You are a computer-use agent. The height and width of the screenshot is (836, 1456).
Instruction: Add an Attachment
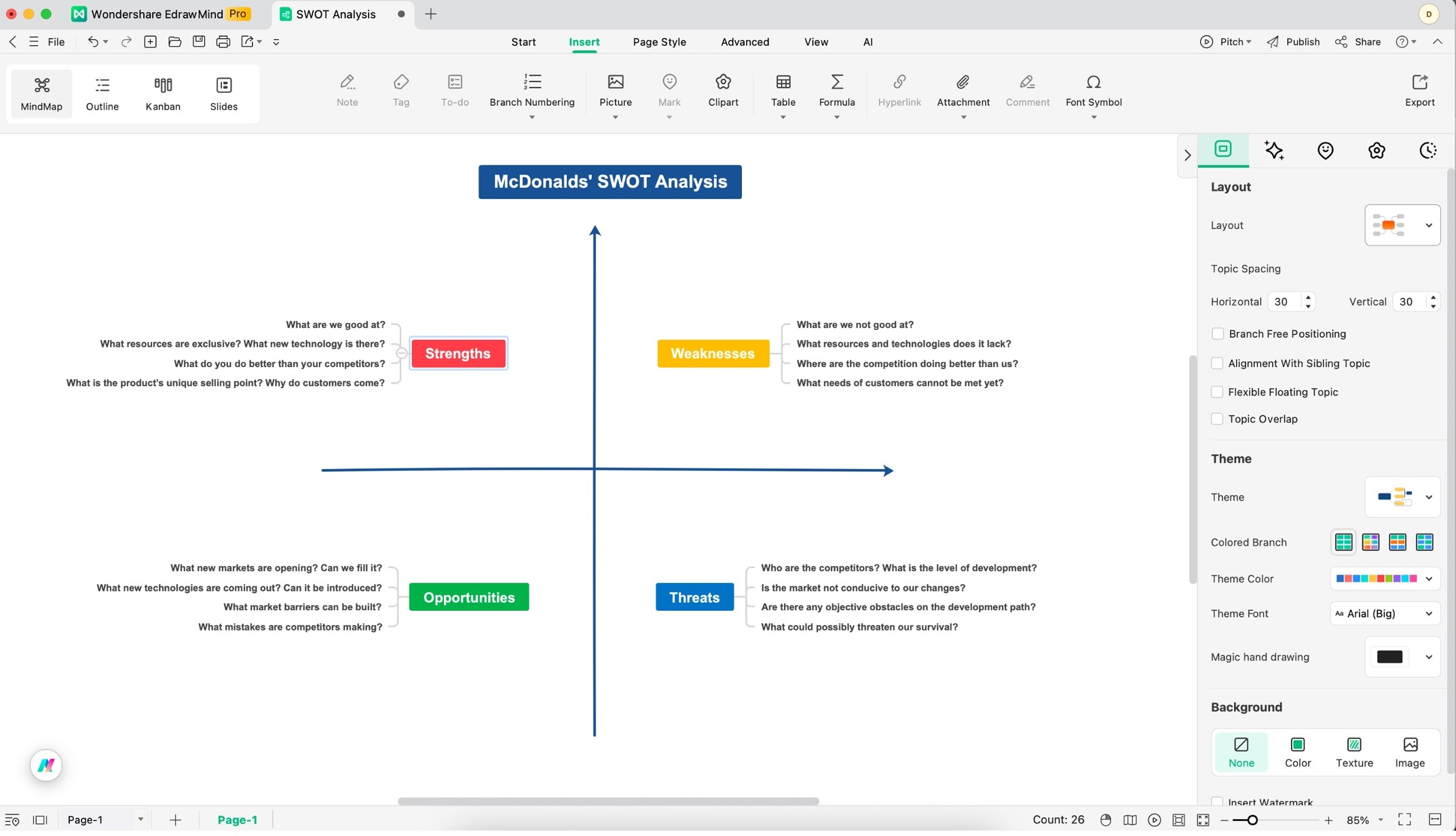963,96
